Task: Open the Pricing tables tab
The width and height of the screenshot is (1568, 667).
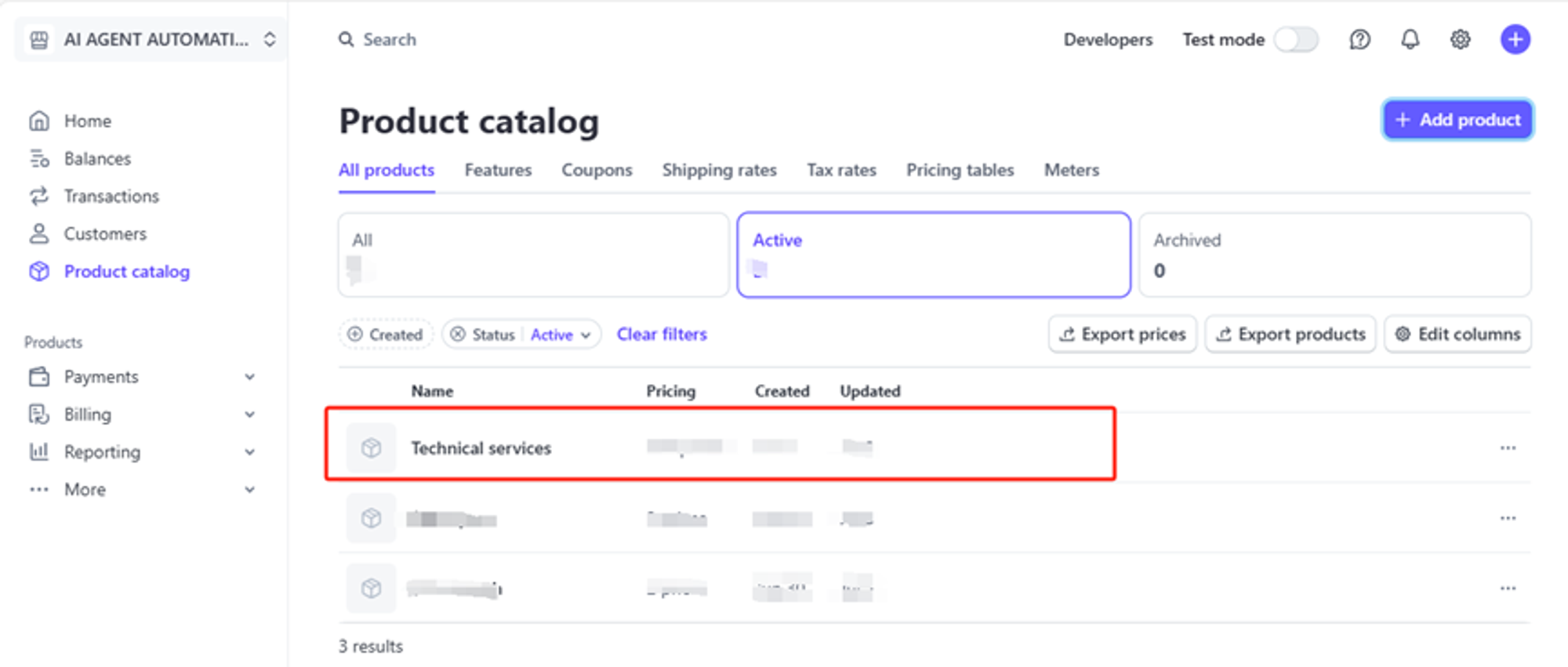Action: (960, 170)
